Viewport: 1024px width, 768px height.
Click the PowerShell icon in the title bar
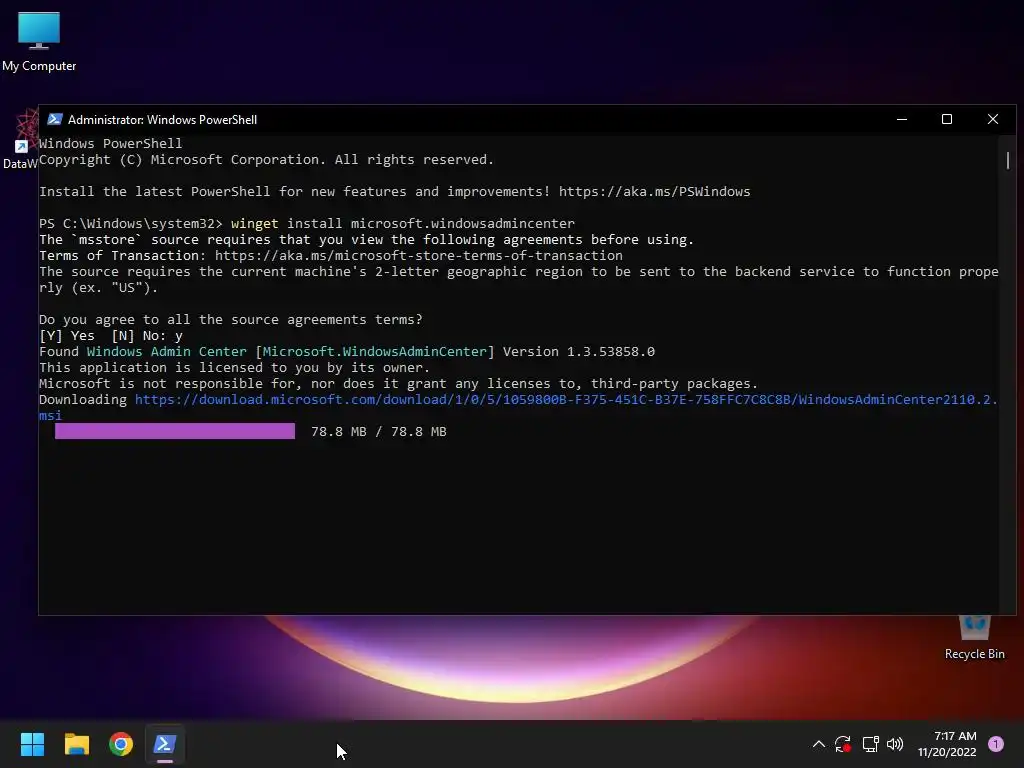point(55,119)
